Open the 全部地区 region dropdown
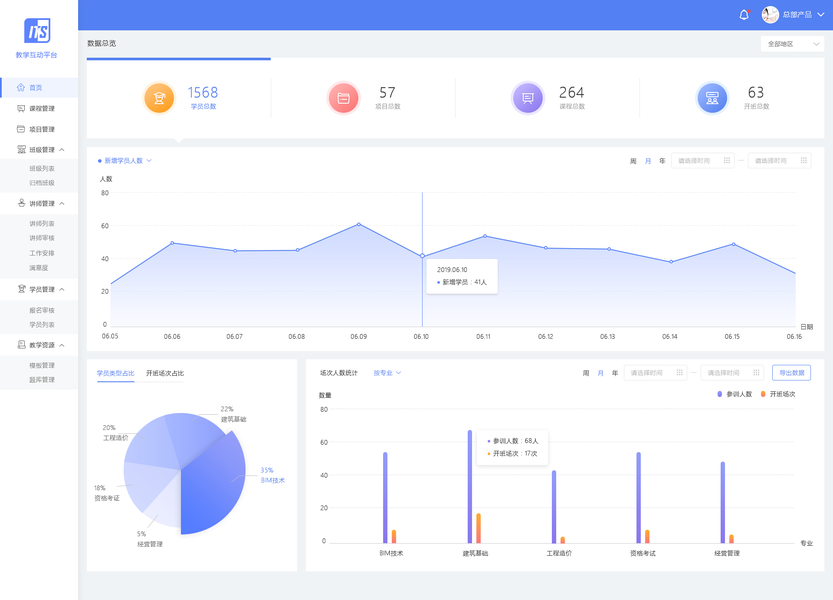Viewport: 833px width, 600px height. pos(792,44)
